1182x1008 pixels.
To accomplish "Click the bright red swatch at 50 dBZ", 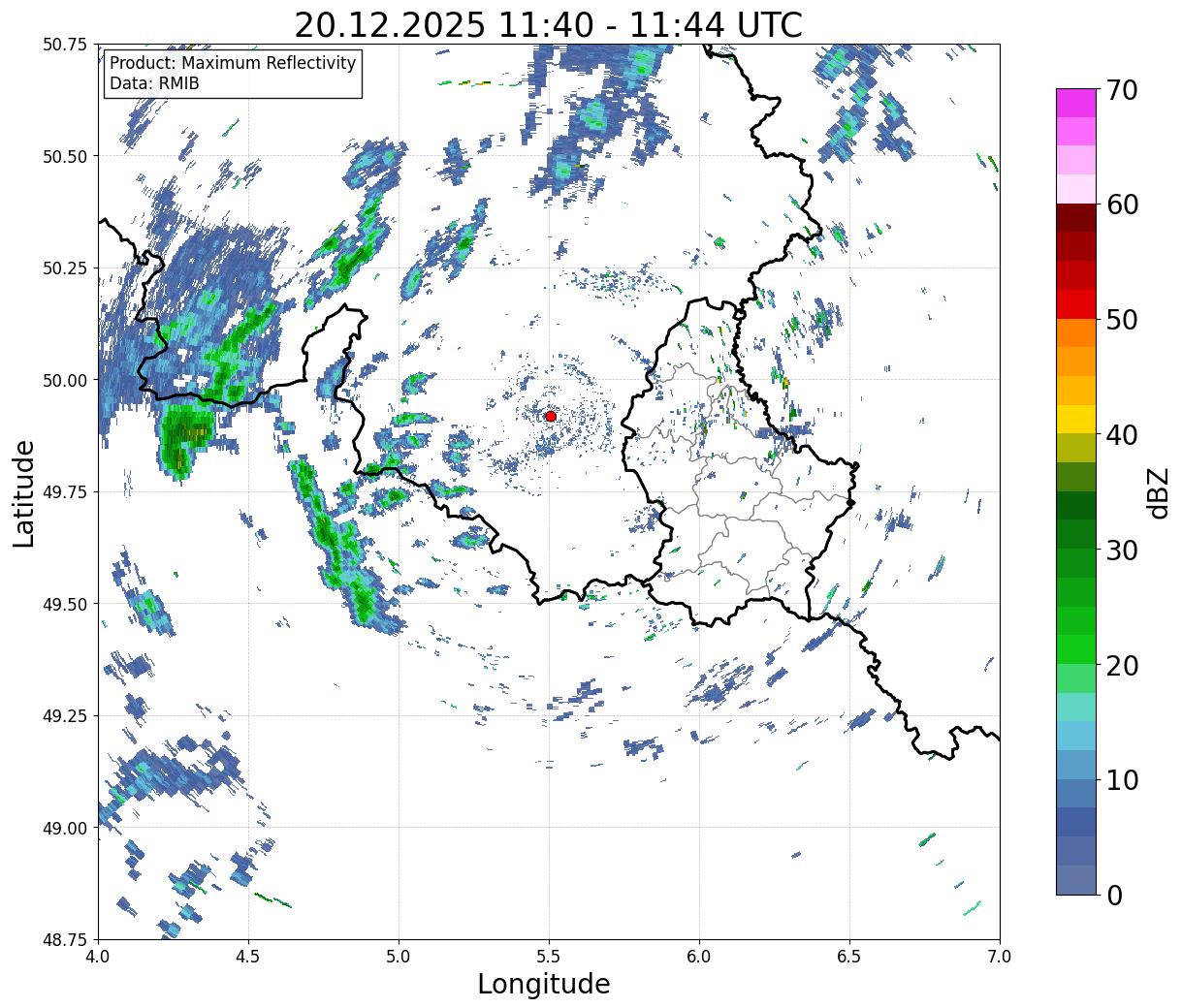I will pos(1076,304).
